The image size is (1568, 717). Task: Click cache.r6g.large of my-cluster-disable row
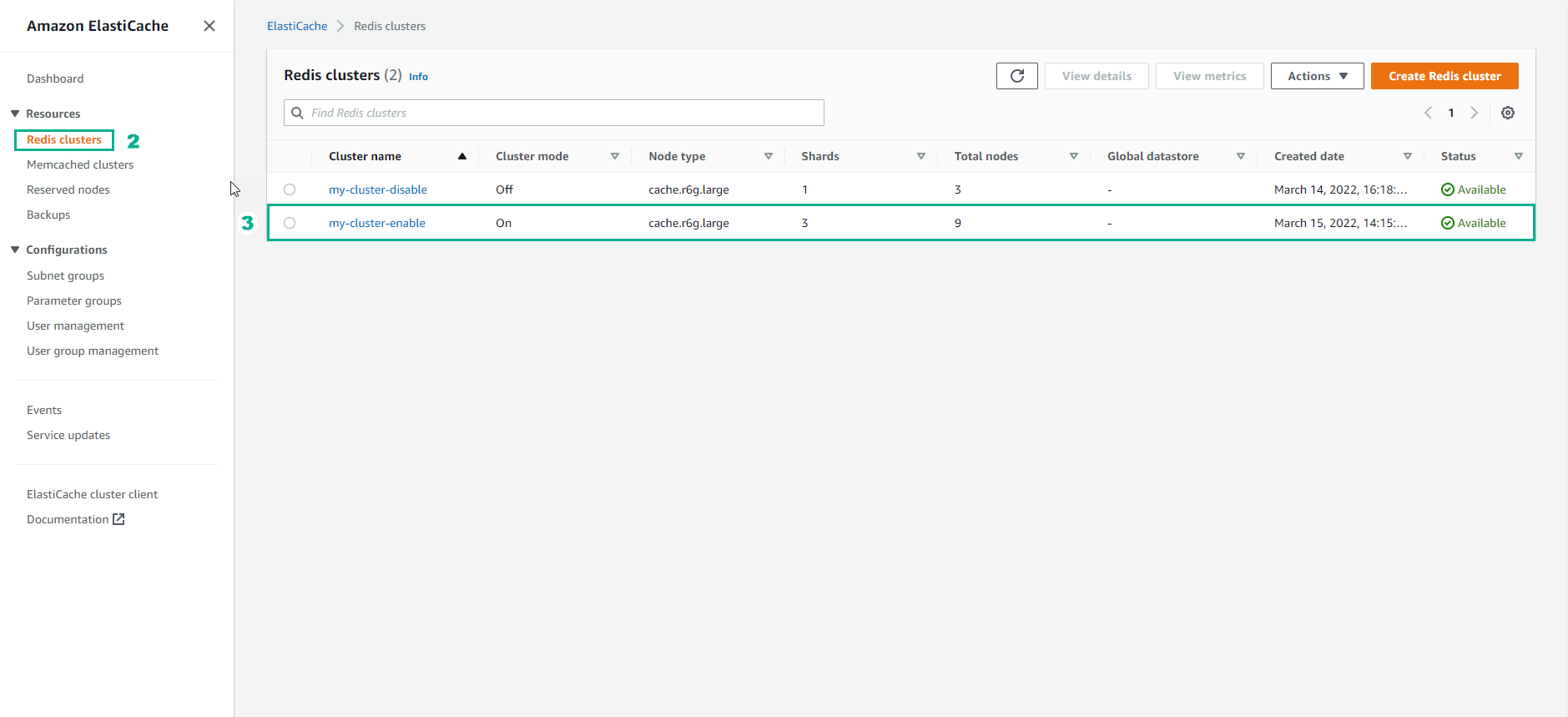pyautogui.click(x=688, y=189)
